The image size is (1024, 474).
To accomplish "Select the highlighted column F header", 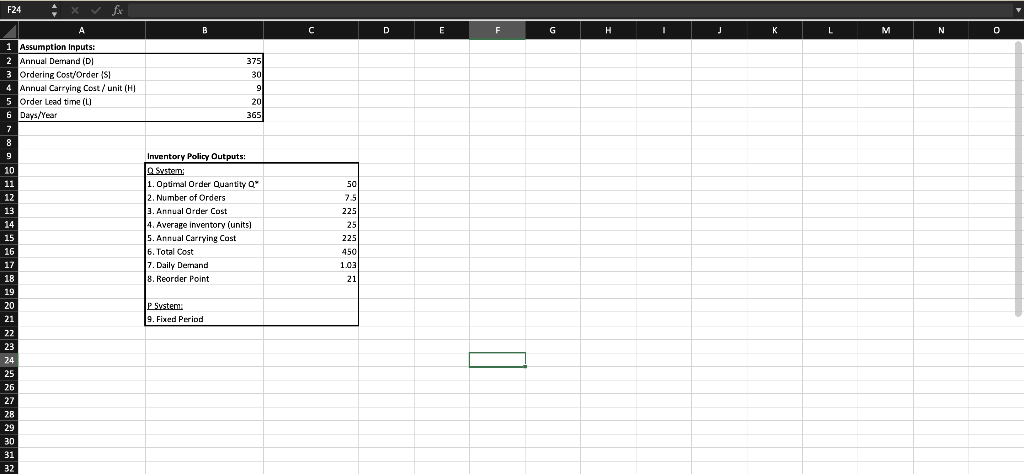I will tap(497, 29).
